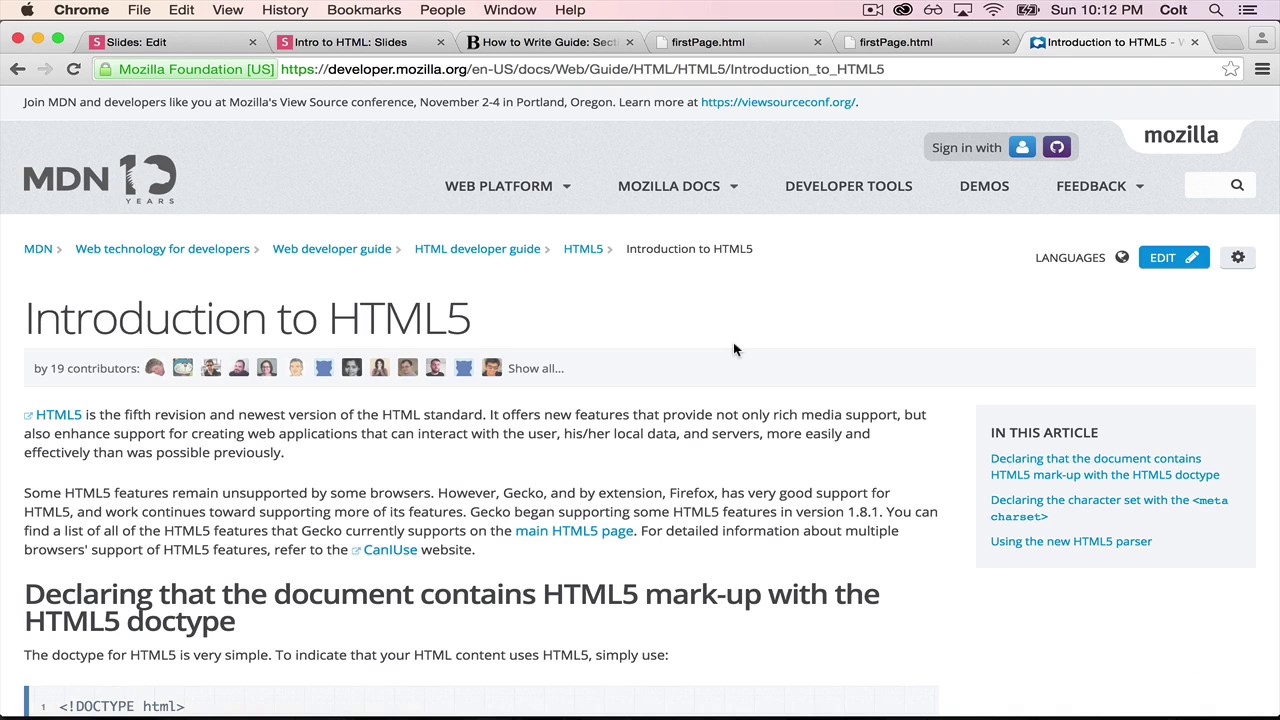Go to Web developer guide breadcrumb
Viewport: 1280px width, 720px height.
tap(332, 249)
